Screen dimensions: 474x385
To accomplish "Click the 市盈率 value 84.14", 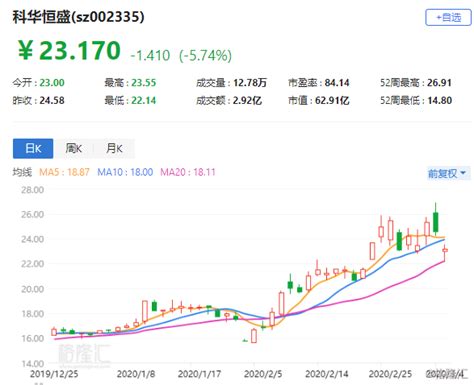I will click(x=337, y=83).
